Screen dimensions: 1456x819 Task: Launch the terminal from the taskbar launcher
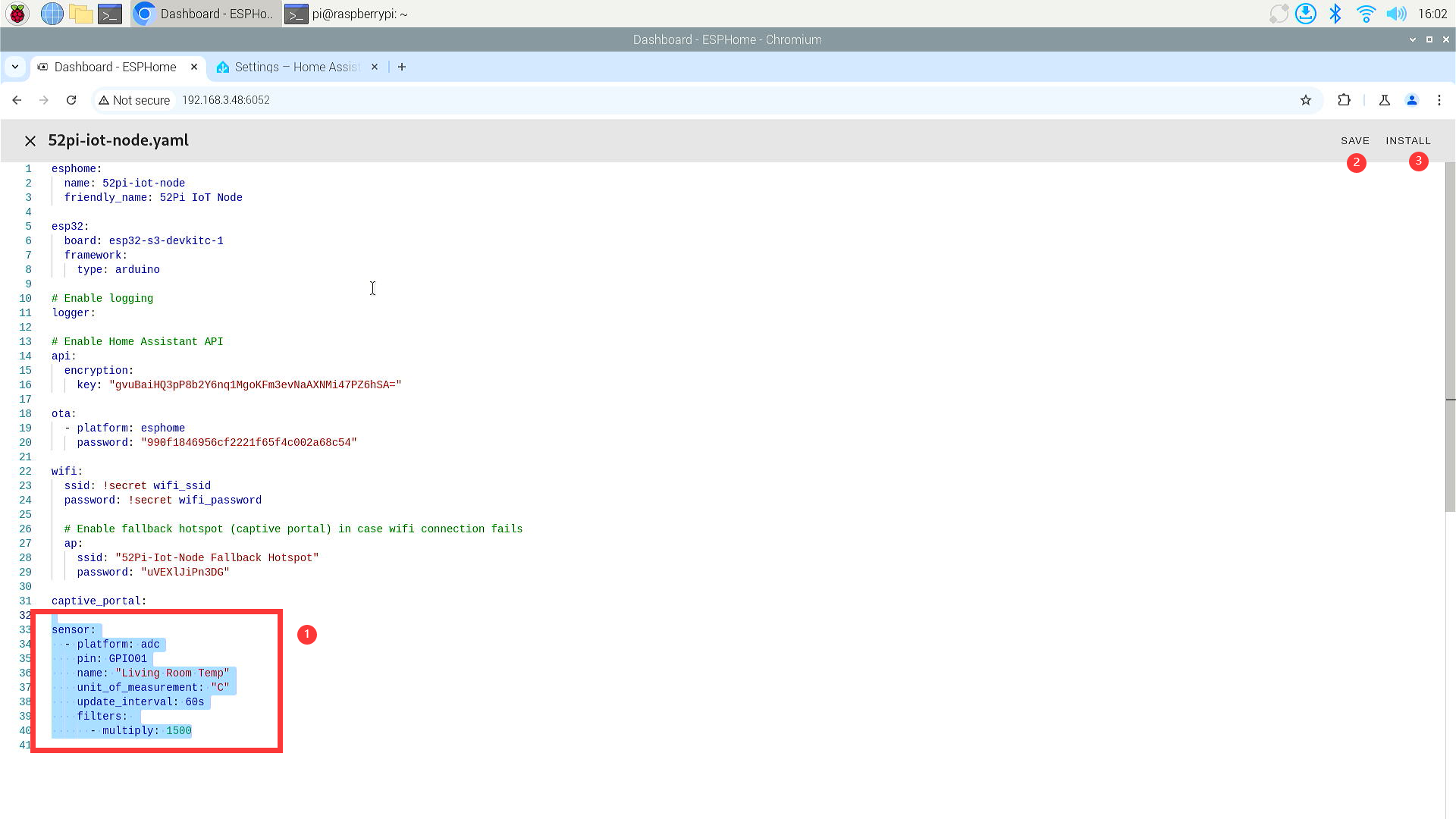coord(110,14)
